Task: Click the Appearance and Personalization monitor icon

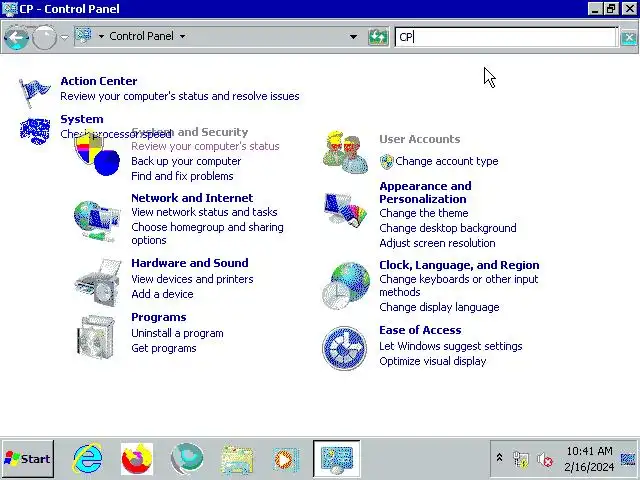Action: click(345, 210)
